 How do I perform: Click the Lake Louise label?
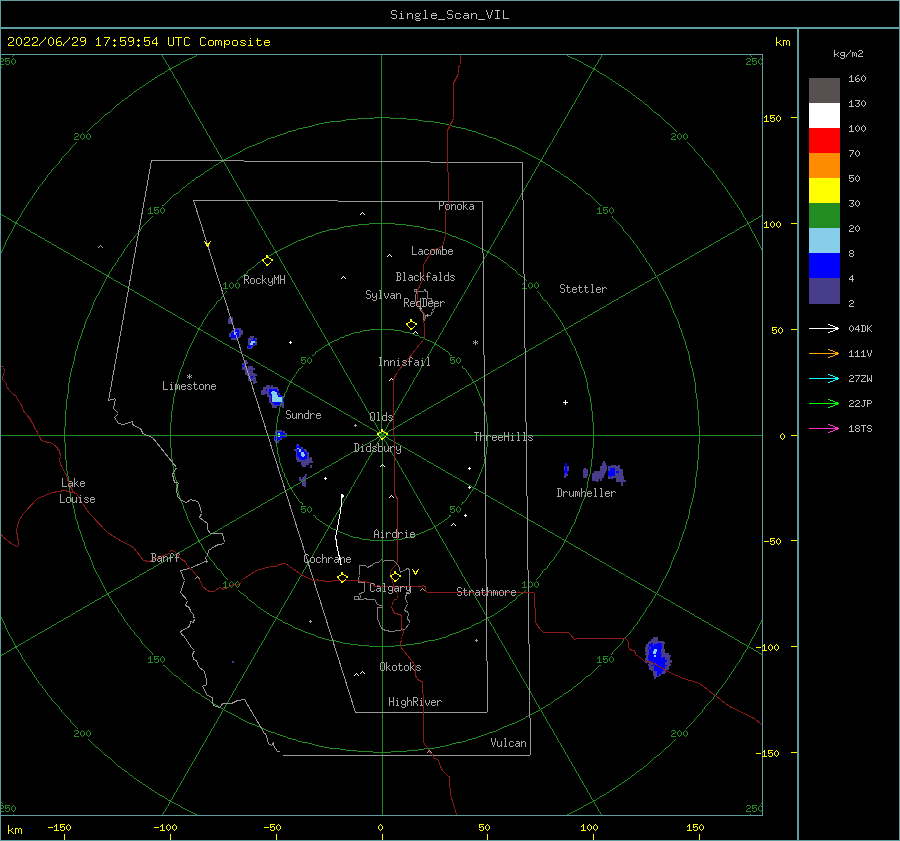click(77, 491)
